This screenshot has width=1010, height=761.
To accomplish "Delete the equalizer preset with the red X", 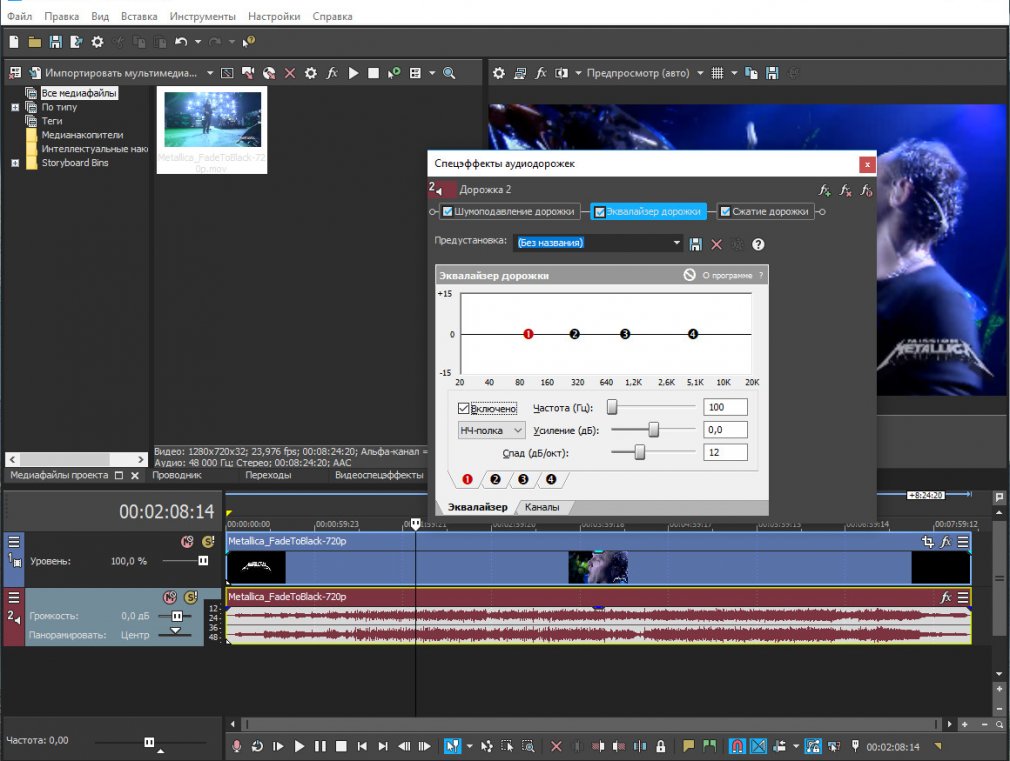I will point(716,244).
